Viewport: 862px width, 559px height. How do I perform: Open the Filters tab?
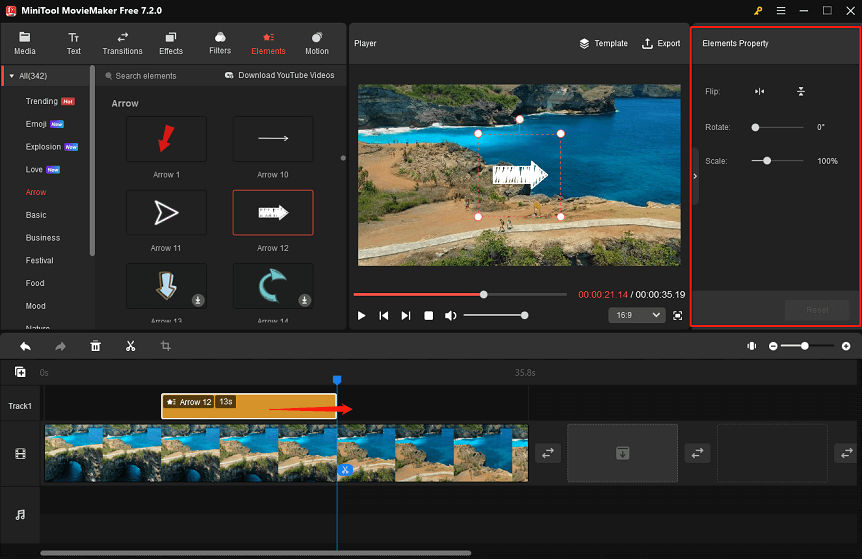(220, 43)
